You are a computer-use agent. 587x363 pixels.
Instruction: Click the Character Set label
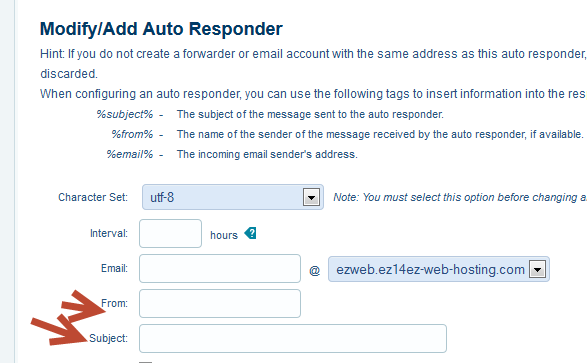(93, 197)
